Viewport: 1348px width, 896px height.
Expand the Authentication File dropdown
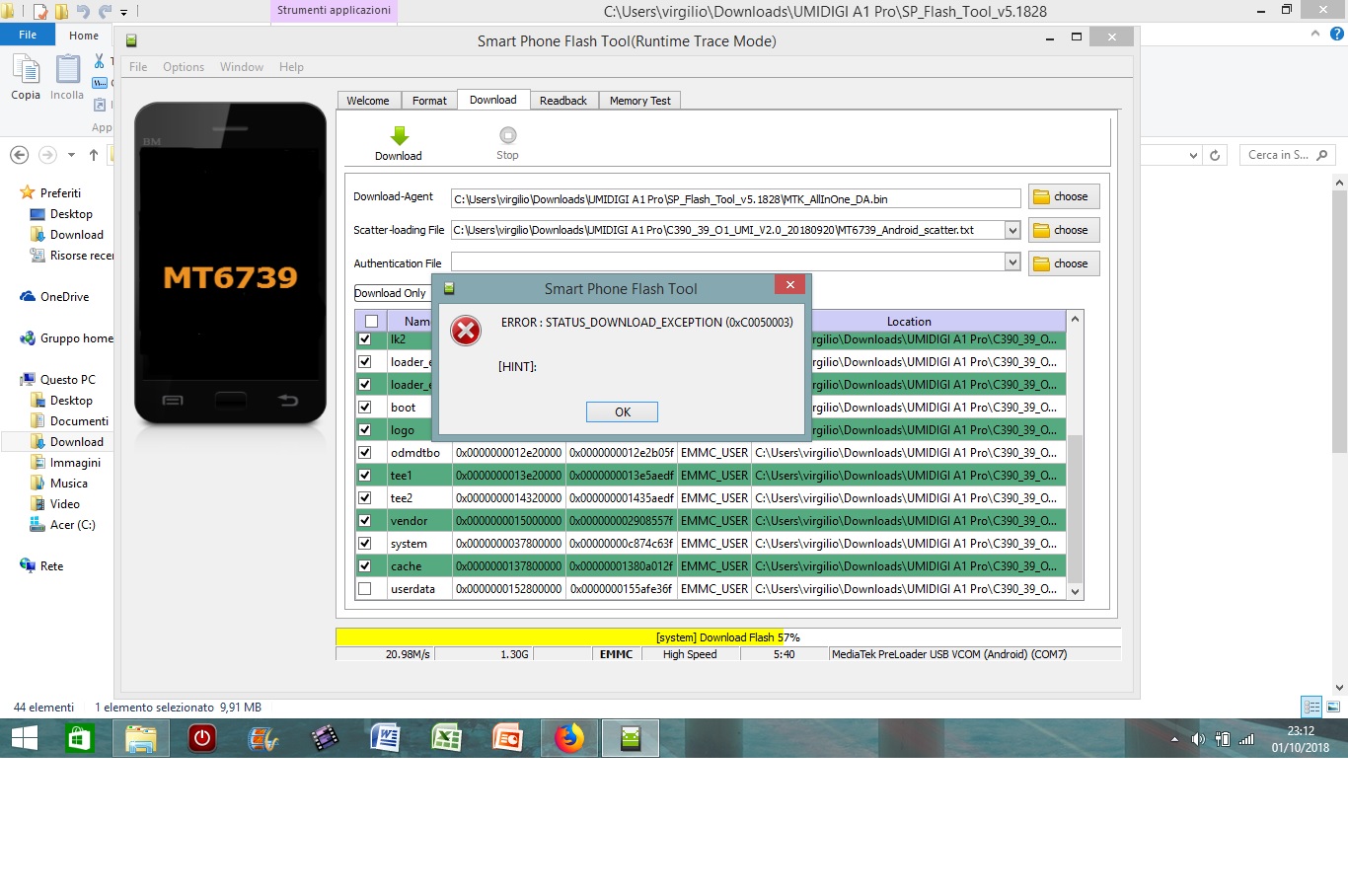(1012, 261)
